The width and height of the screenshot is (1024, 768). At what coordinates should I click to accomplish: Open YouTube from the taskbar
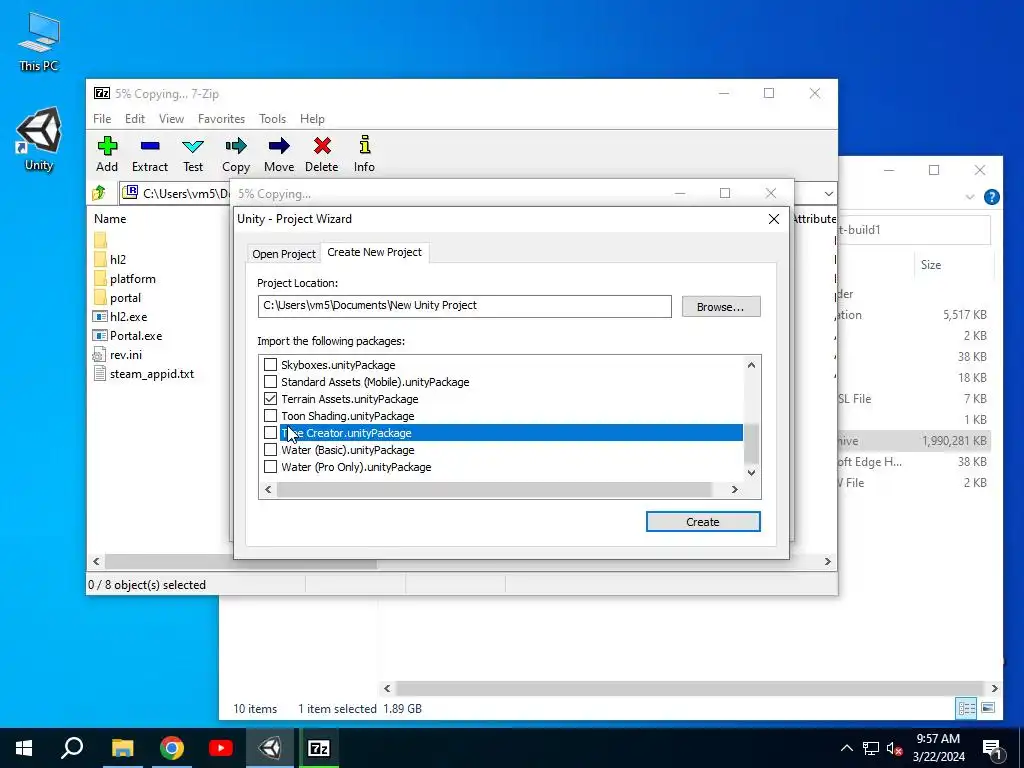click(x=221, y=748)
